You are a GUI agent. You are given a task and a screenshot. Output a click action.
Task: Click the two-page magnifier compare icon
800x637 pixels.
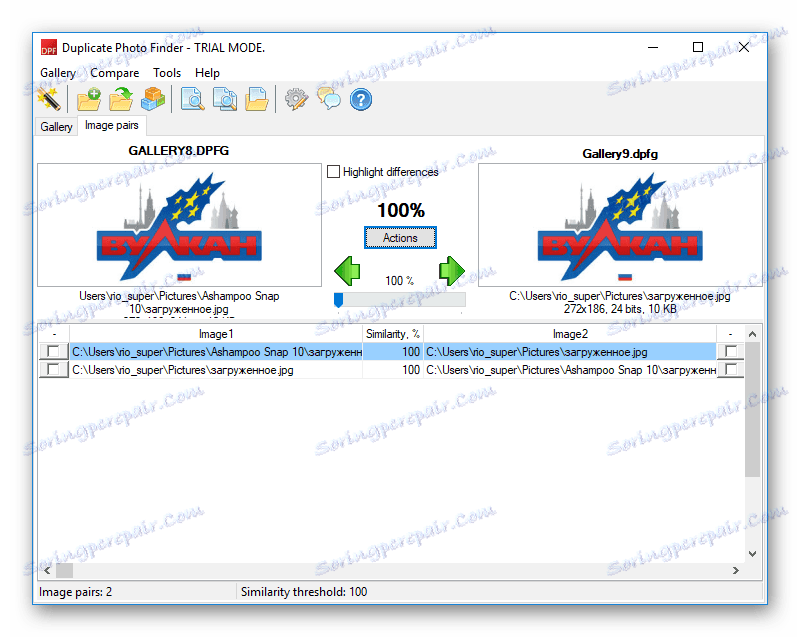point(225,99)
